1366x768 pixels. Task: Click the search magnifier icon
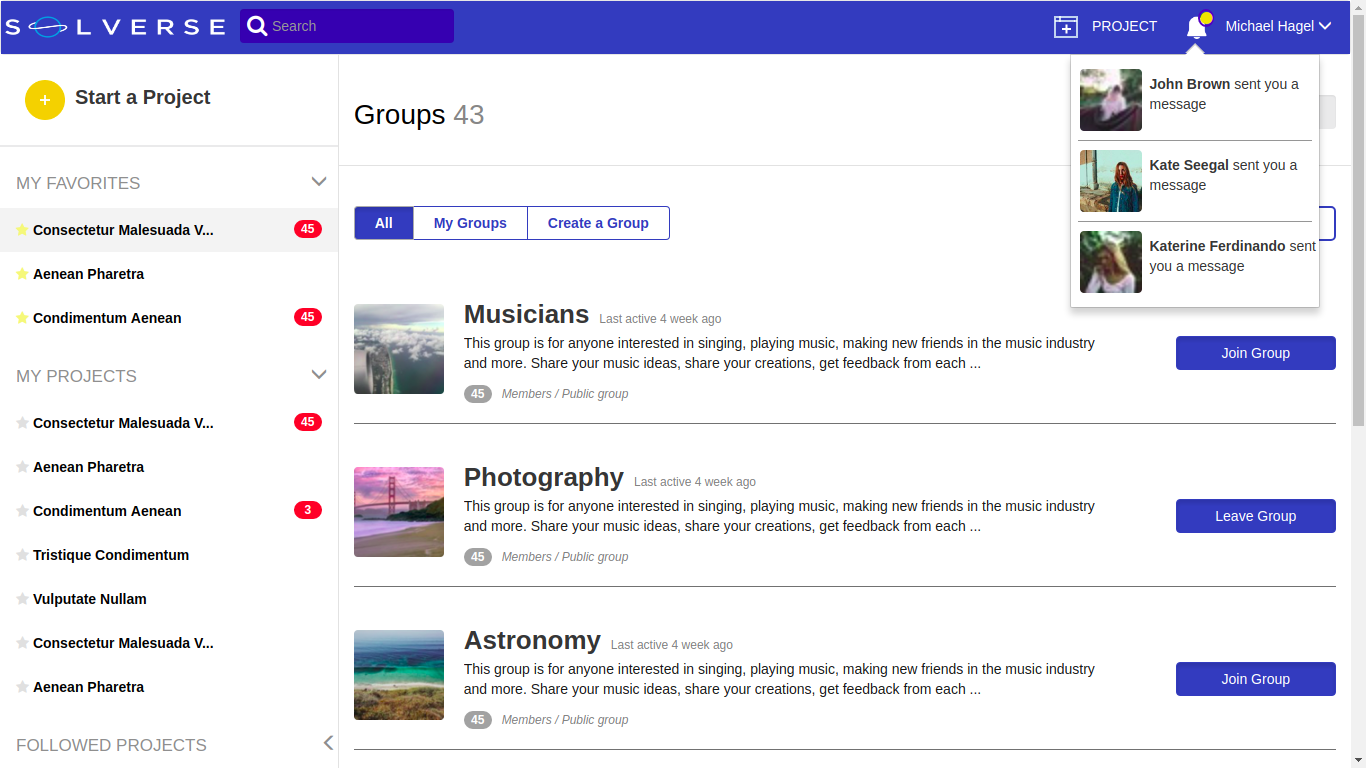pos(257,26)
